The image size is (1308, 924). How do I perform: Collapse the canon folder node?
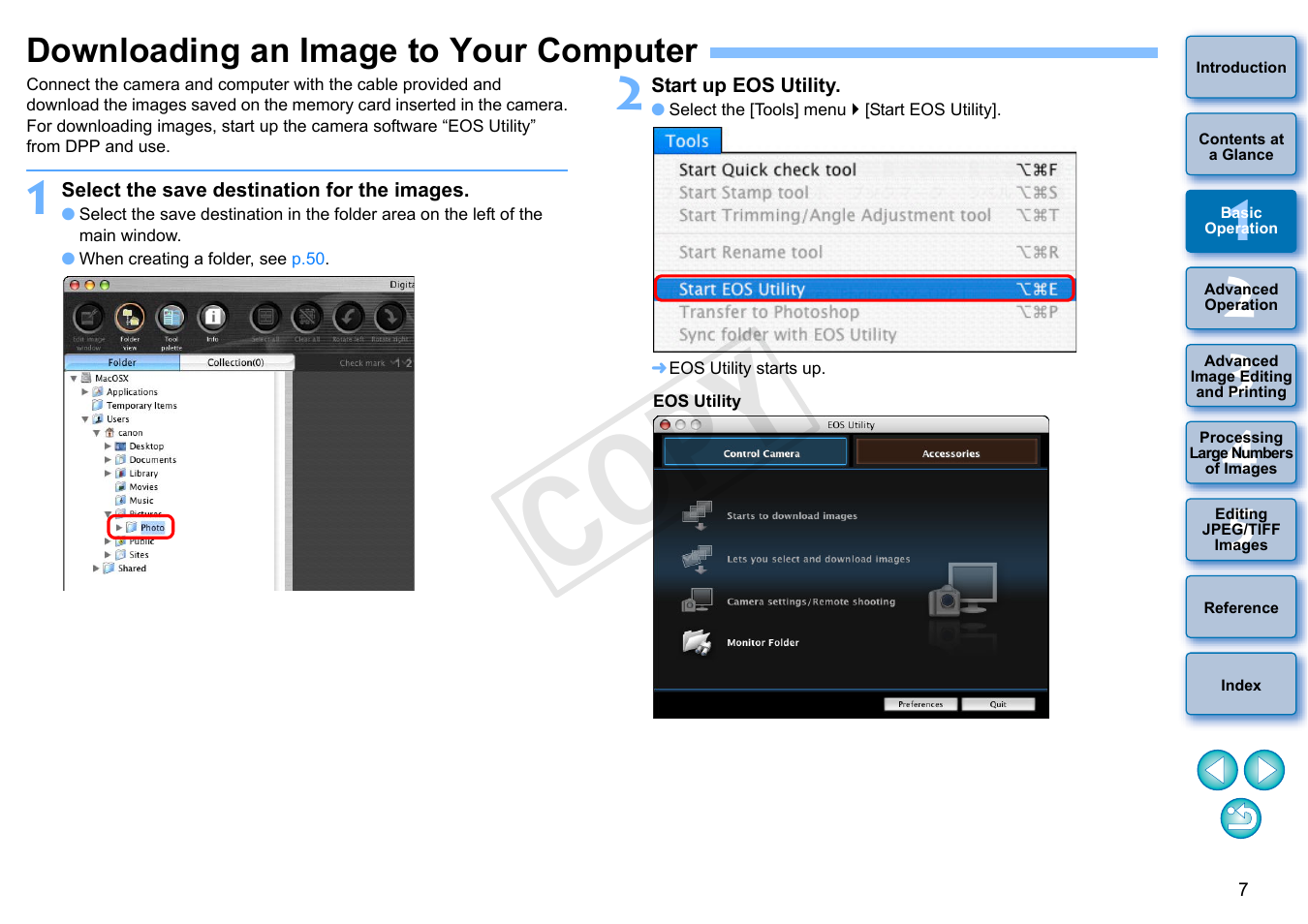(x=97, y=433)
